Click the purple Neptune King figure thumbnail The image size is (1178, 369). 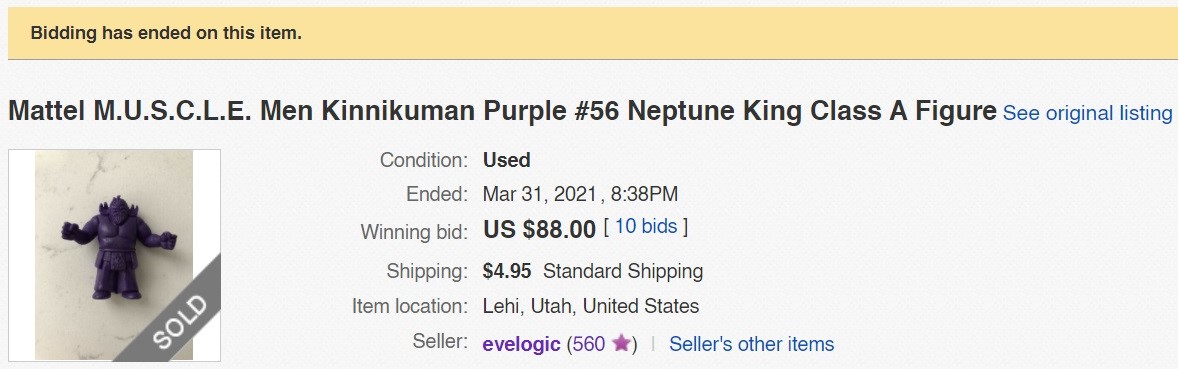[x=114, y=255]
